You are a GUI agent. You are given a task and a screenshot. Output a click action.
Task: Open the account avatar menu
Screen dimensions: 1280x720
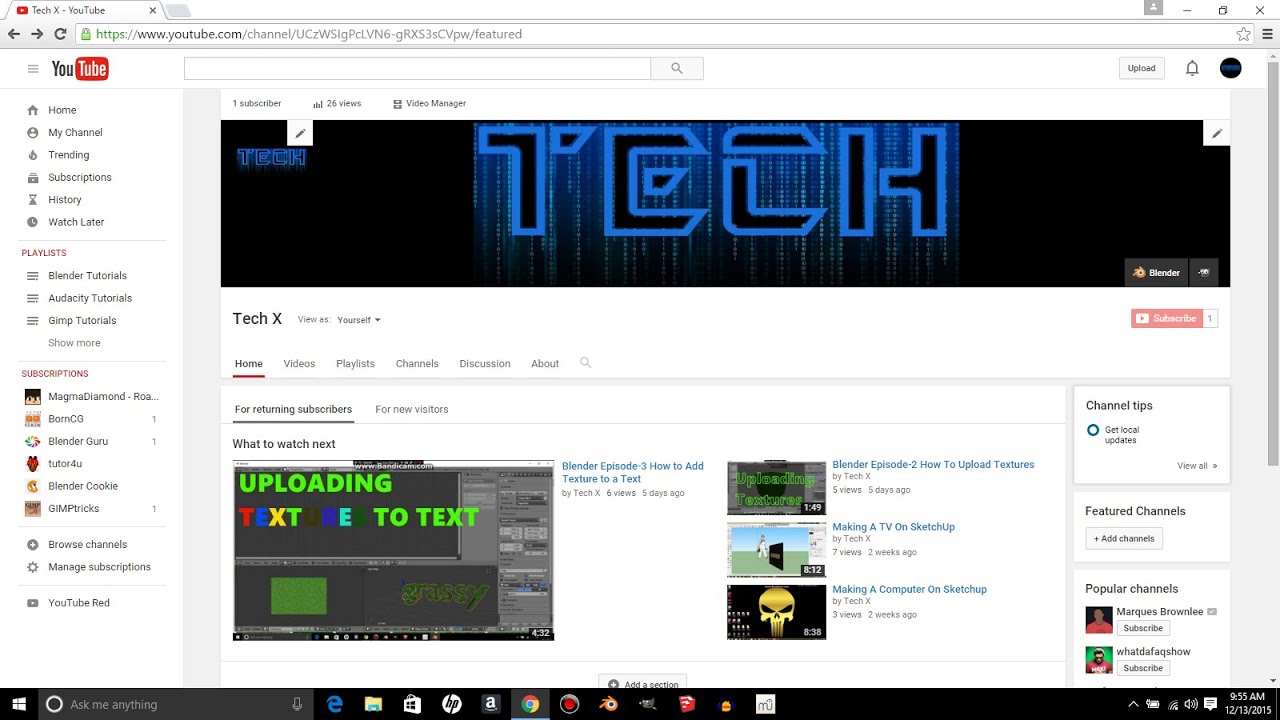[x=1231, y=68]
